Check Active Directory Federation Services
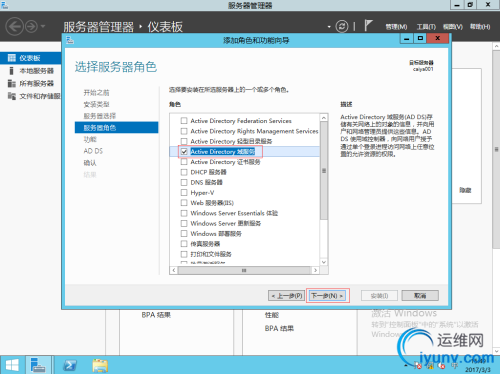The image size is (500, 374). click(184, 121)
